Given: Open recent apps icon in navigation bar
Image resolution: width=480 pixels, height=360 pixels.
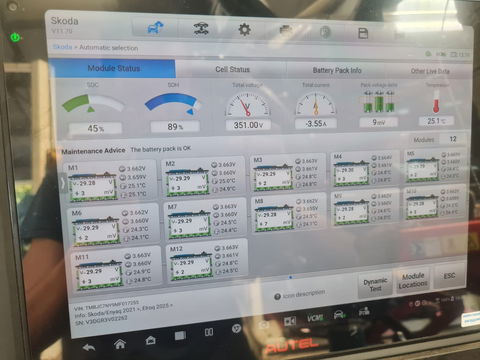Looking at the screenshot, I should pos(180,335).
